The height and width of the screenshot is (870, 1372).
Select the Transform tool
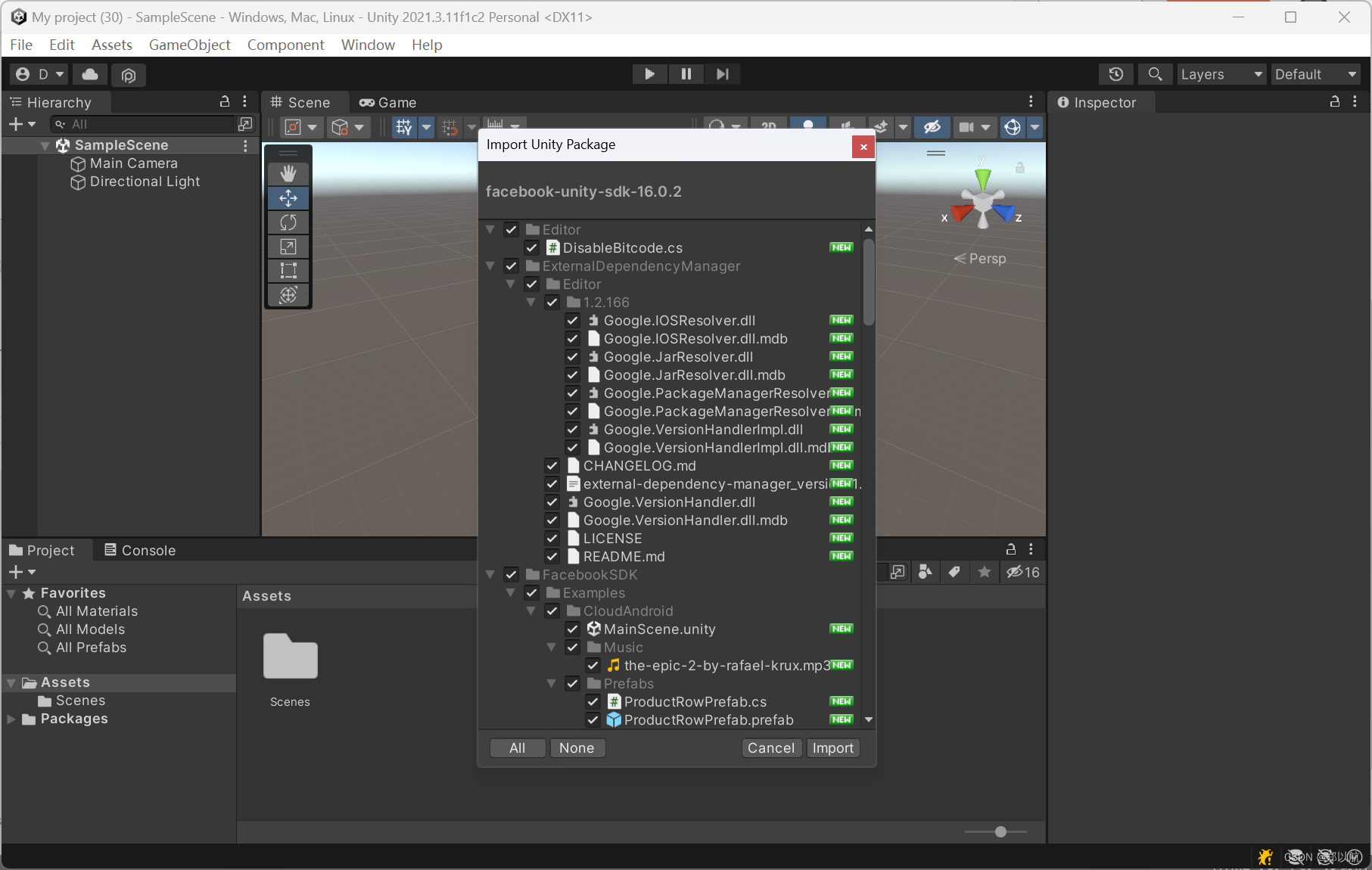coord(288,295)
